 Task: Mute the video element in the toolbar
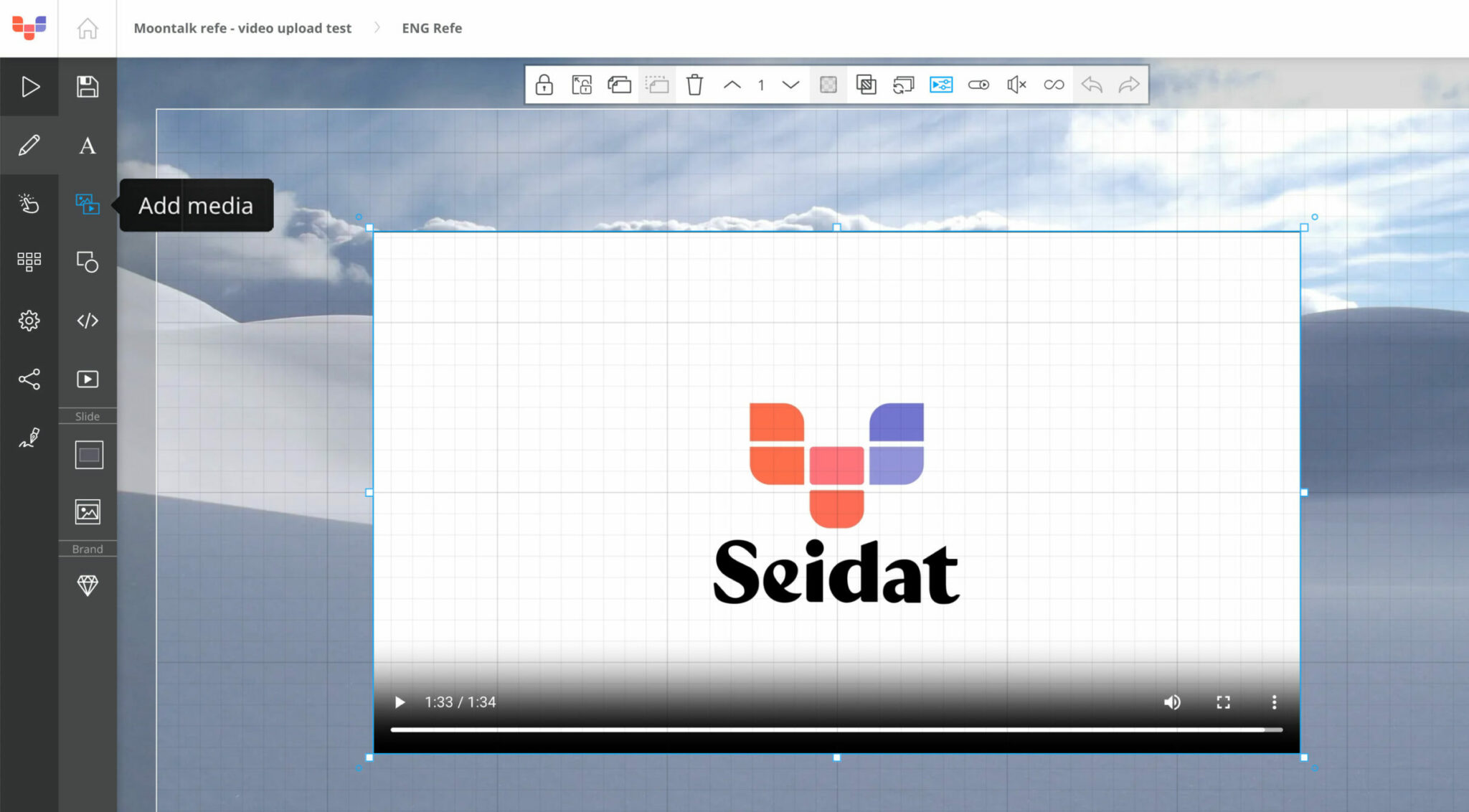coord(1016,84)
